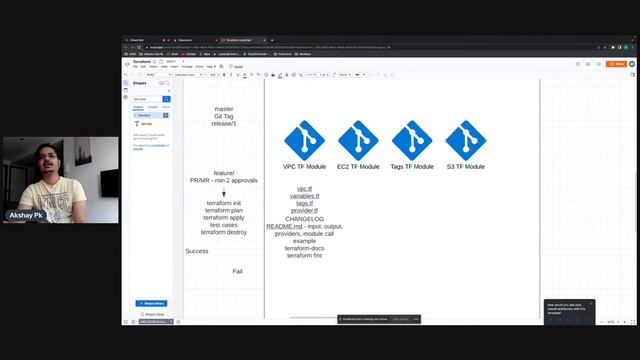Click the blue Shape Library button
This screenshot has width=640, height=360.
151,304
